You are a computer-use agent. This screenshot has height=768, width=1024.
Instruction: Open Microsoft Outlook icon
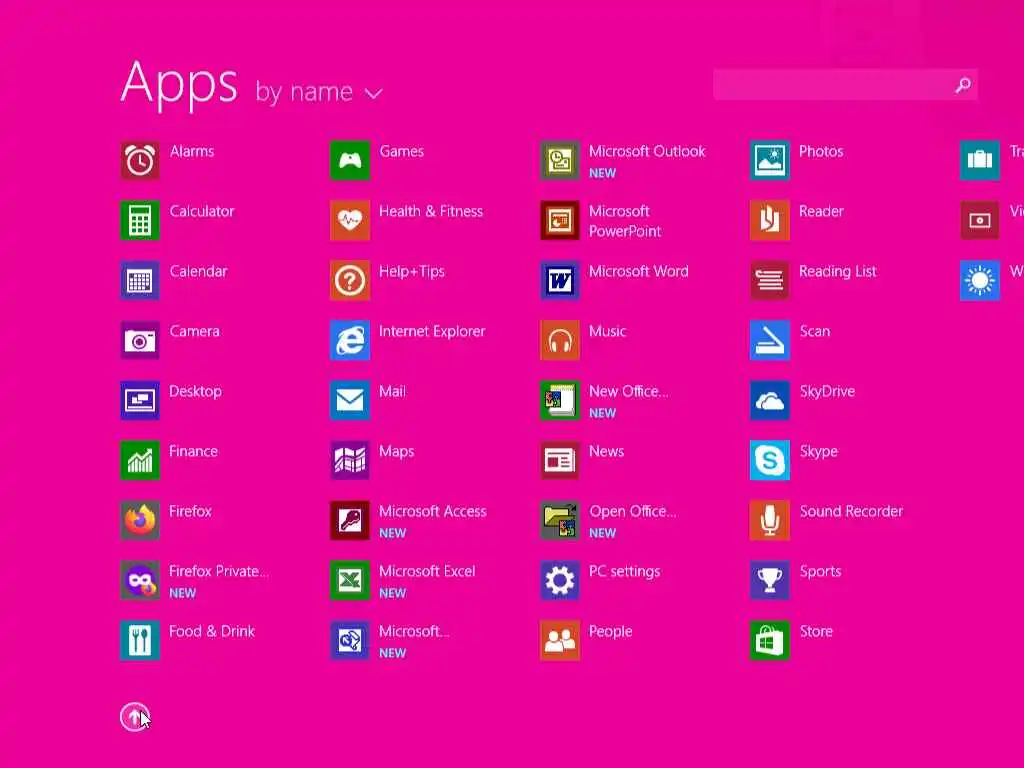(x=560, y=160)
